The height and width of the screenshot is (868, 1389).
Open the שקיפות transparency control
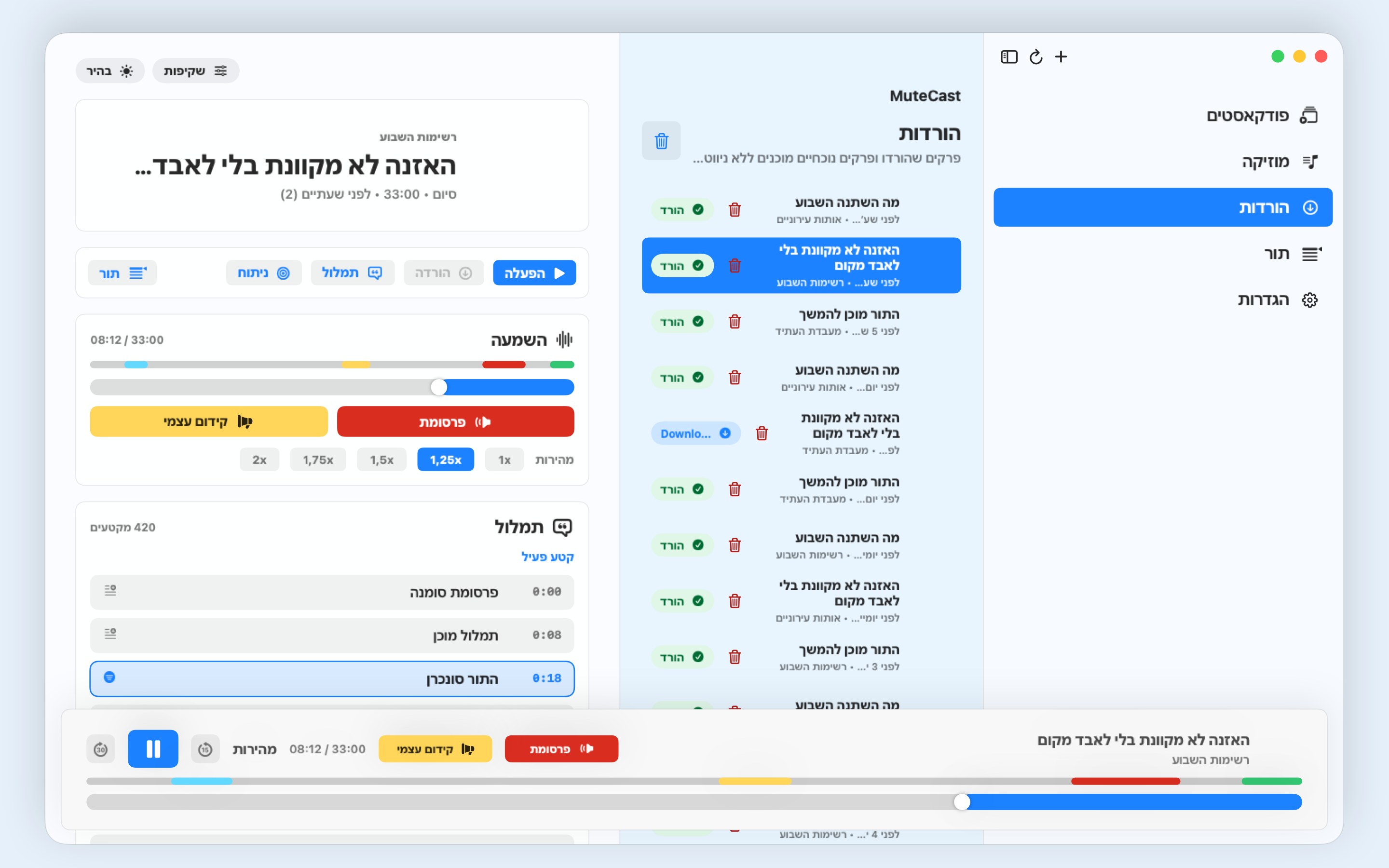196,70
